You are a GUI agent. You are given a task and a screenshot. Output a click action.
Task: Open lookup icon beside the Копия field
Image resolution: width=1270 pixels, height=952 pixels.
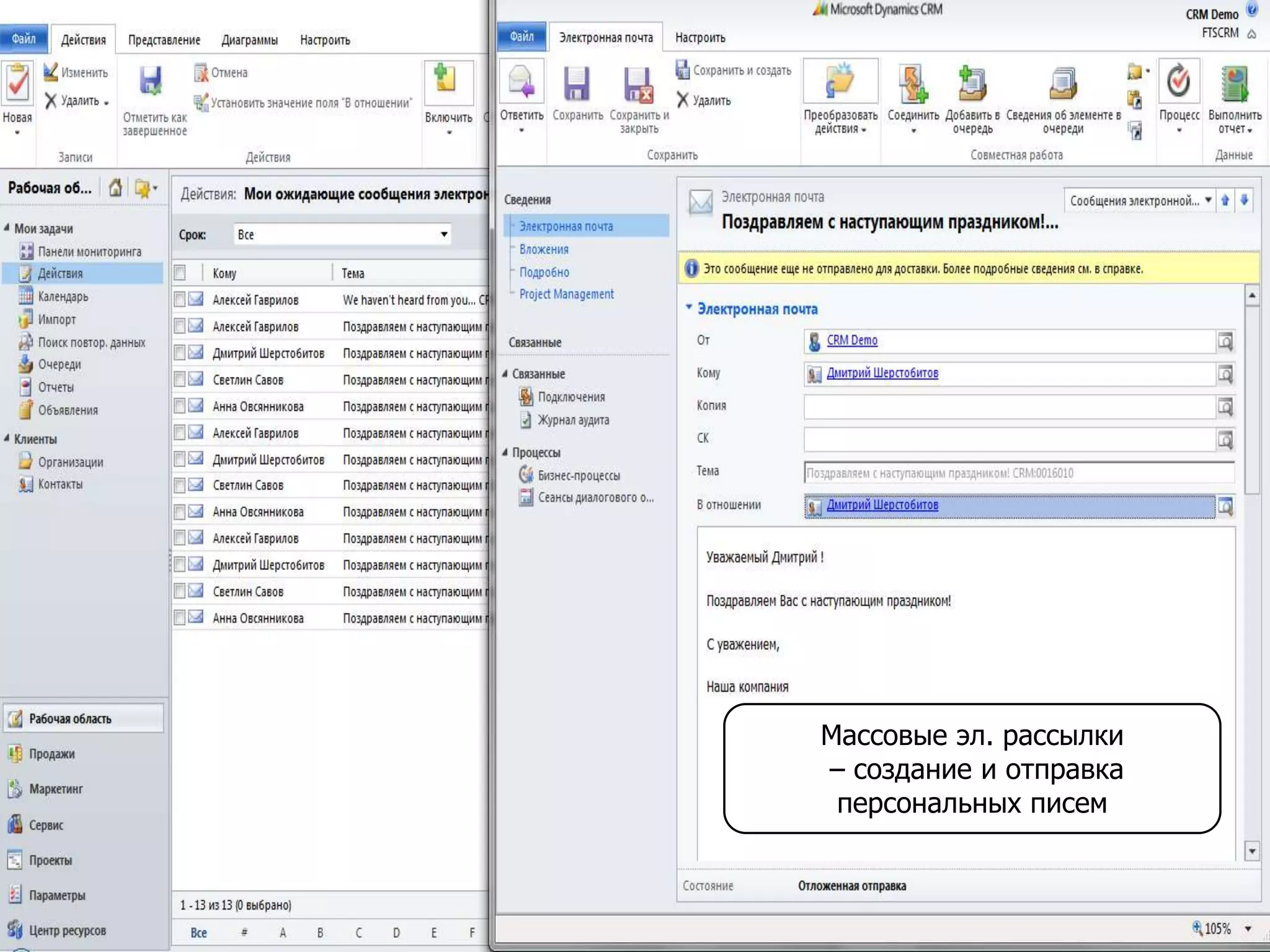point(1225,407)
